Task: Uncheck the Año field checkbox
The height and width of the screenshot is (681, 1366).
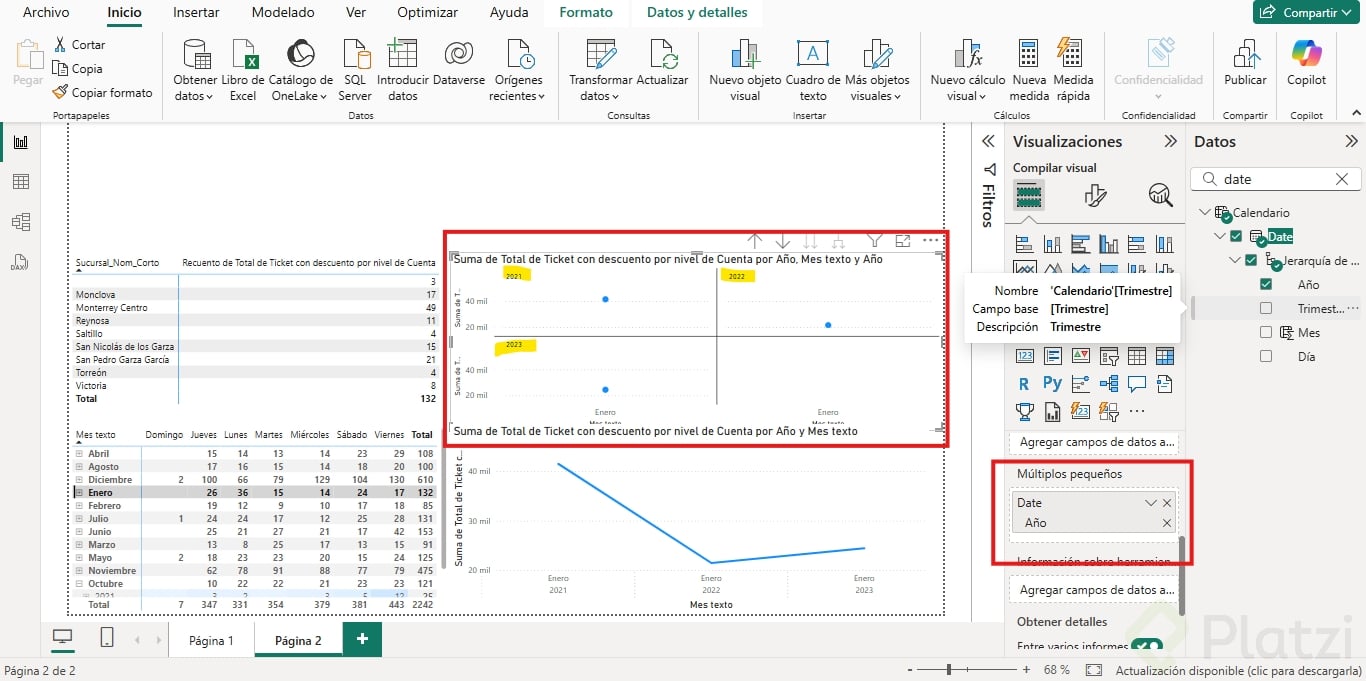Action: coord(1266,285)
